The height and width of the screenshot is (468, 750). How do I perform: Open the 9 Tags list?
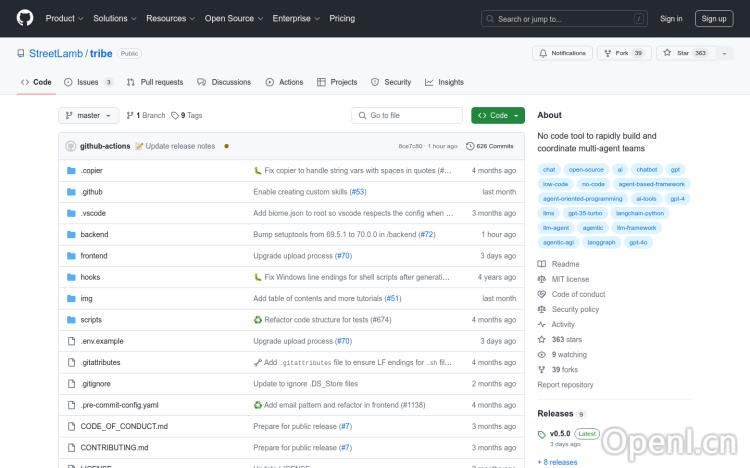tap(187, 116)
